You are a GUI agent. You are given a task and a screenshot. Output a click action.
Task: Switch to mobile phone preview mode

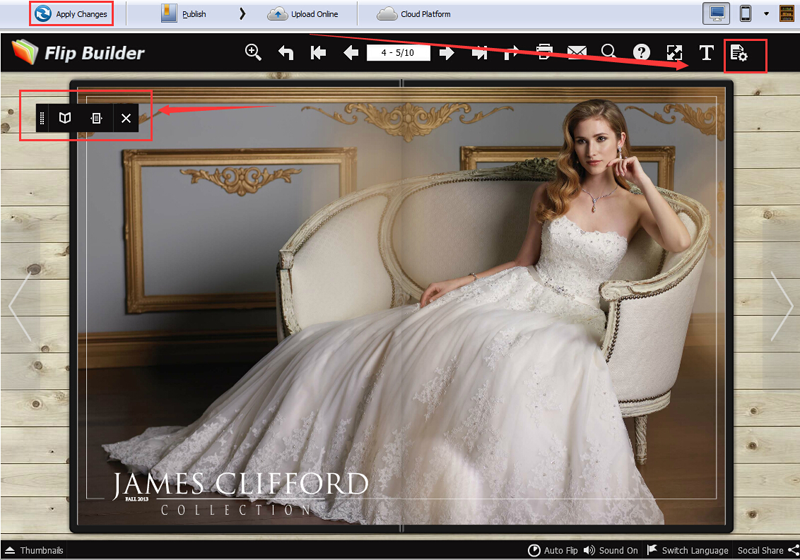745,14
